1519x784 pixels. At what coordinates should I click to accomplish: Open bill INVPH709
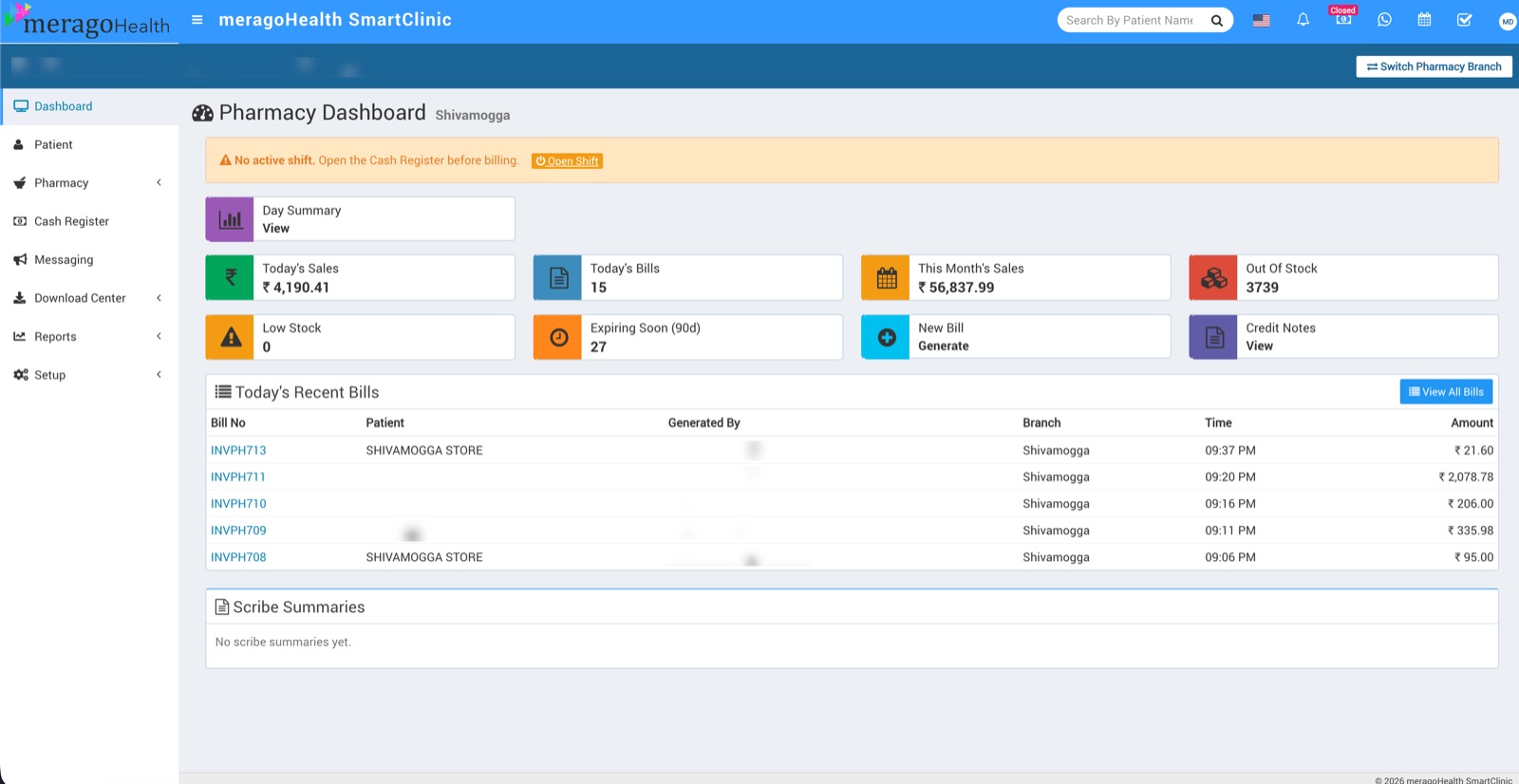(238, 531)
